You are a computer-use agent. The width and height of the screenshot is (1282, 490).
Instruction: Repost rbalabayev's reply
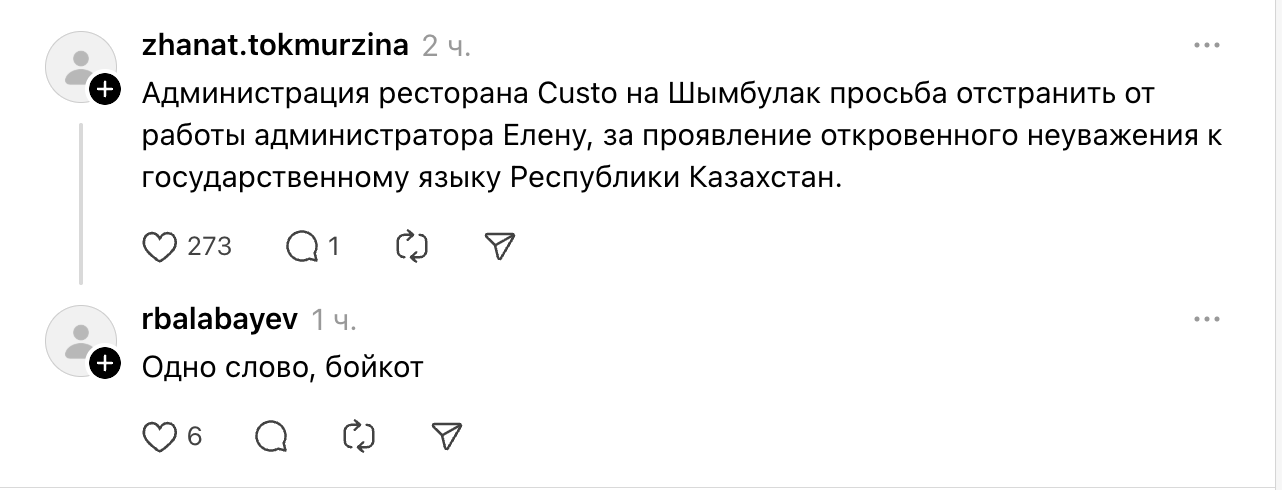tap(358, 436)
